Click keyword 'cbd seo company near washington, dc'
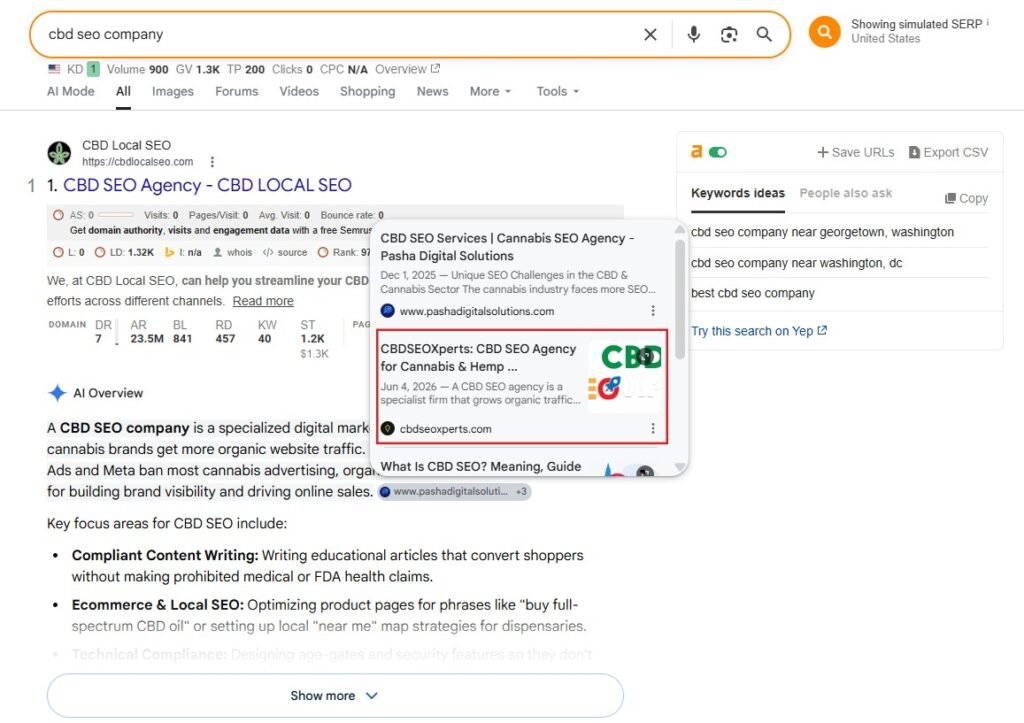The height and width of the screenshot is (723, 1024). 796,263
